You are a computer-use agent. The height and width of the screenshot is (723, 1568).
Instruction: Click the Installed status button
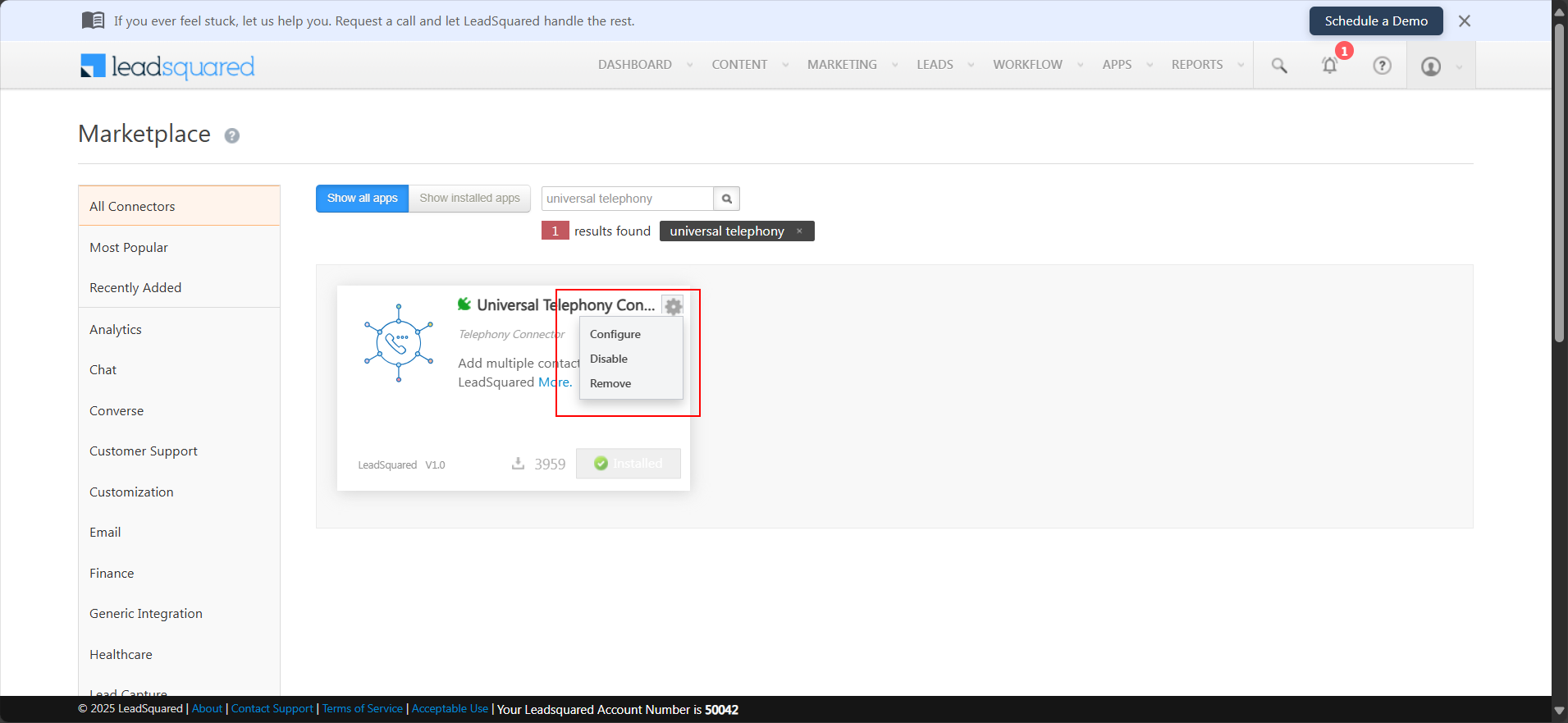click(629, 464)
